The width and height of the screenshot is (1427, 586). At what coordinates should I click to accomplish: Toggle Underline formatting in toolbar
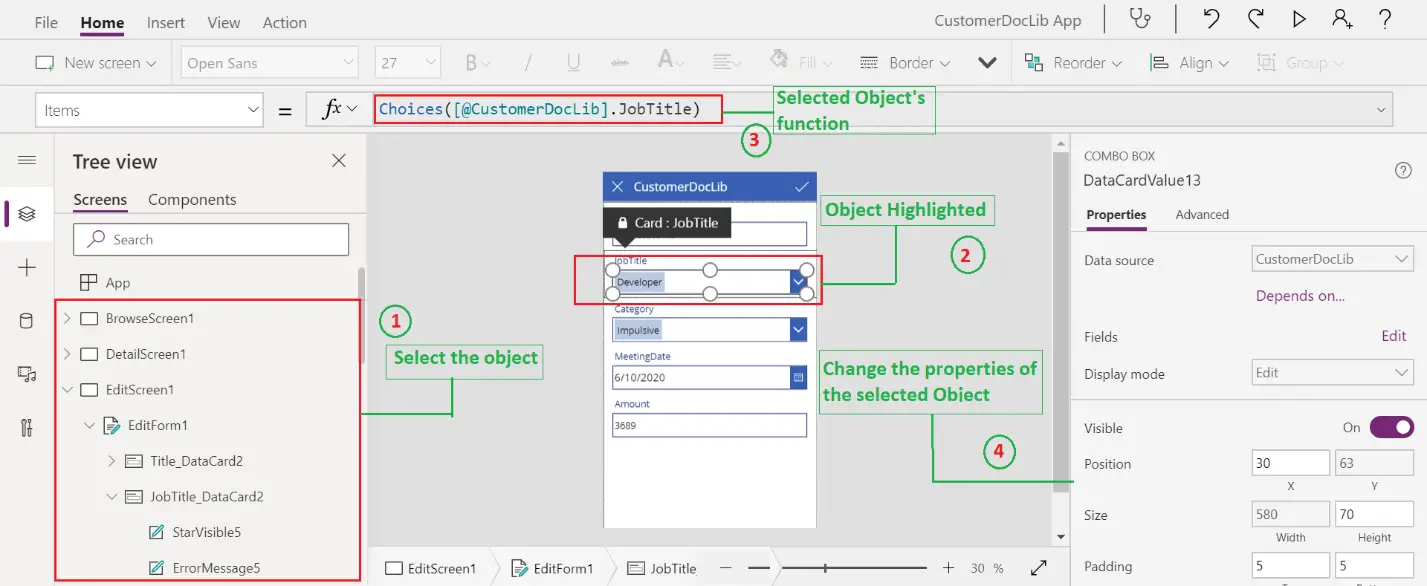tap(574, 63)
